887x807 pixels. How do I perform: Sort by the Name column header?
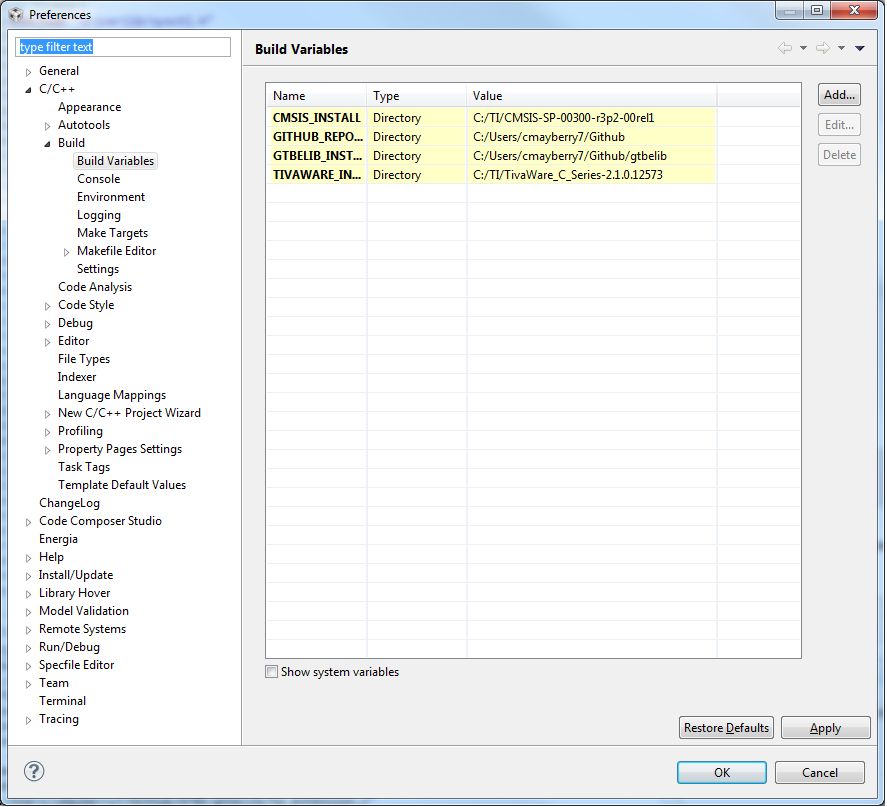tap(317, 96)
